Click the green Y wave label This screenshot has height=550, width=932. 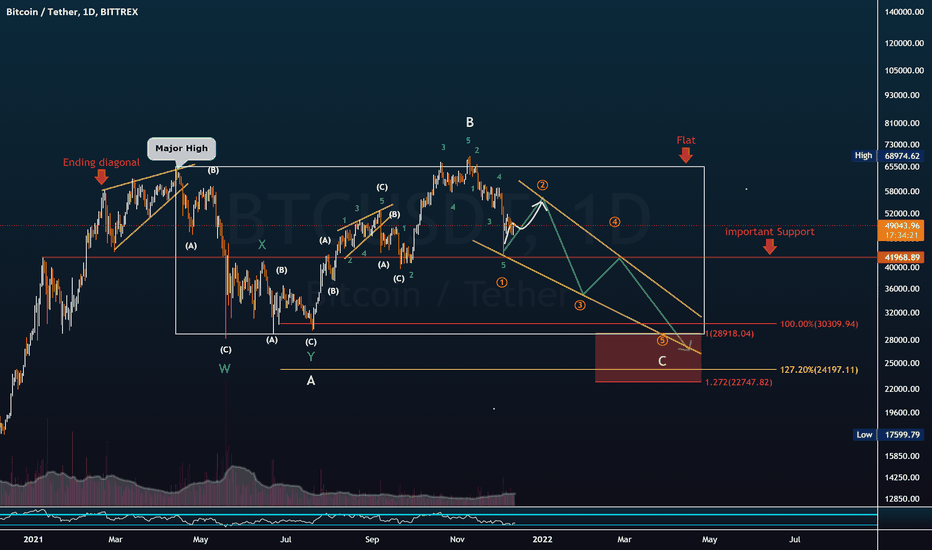310,357
